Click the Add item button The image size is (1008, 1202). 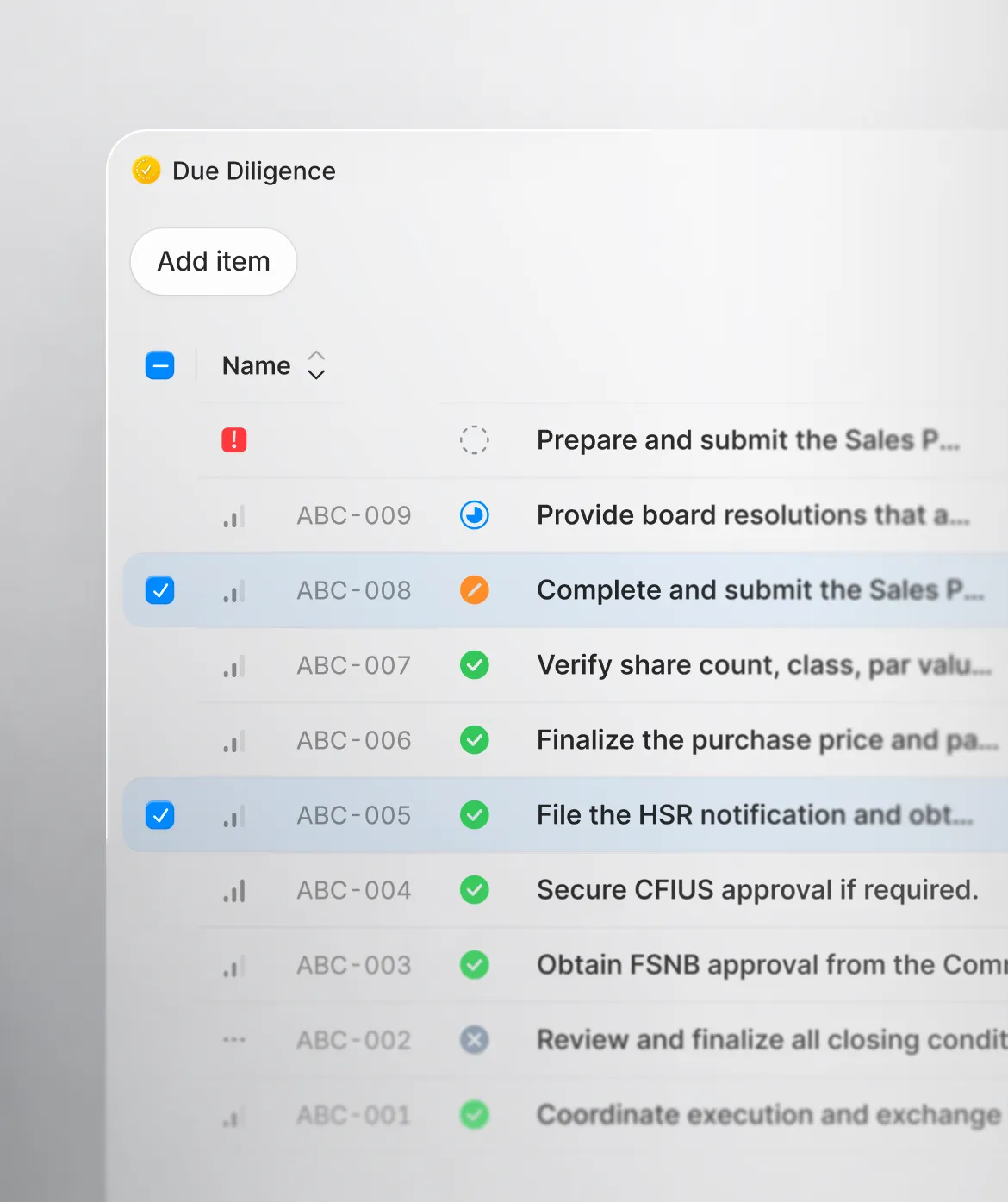coord(214,261)
